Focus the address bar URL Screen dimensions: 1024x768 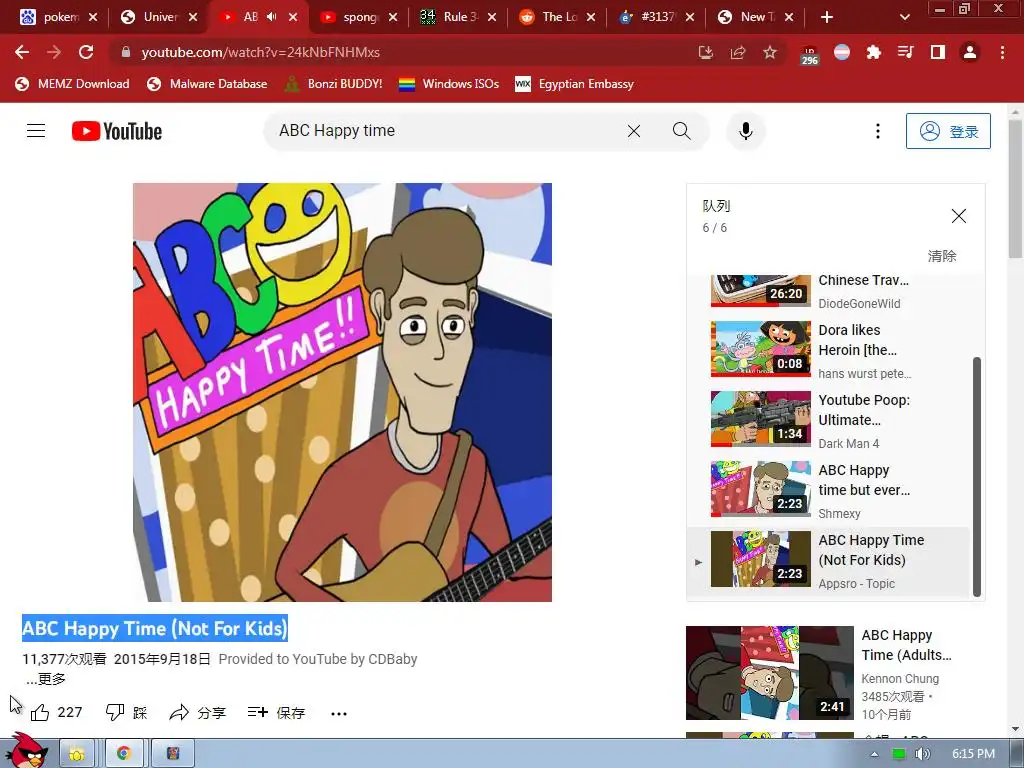tap(261, 52)
